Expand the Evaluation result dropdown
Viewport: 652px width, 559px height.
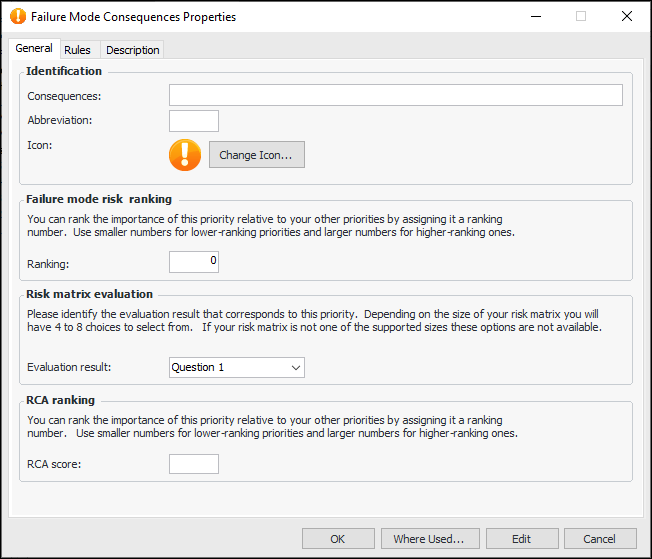click(236, 367)
